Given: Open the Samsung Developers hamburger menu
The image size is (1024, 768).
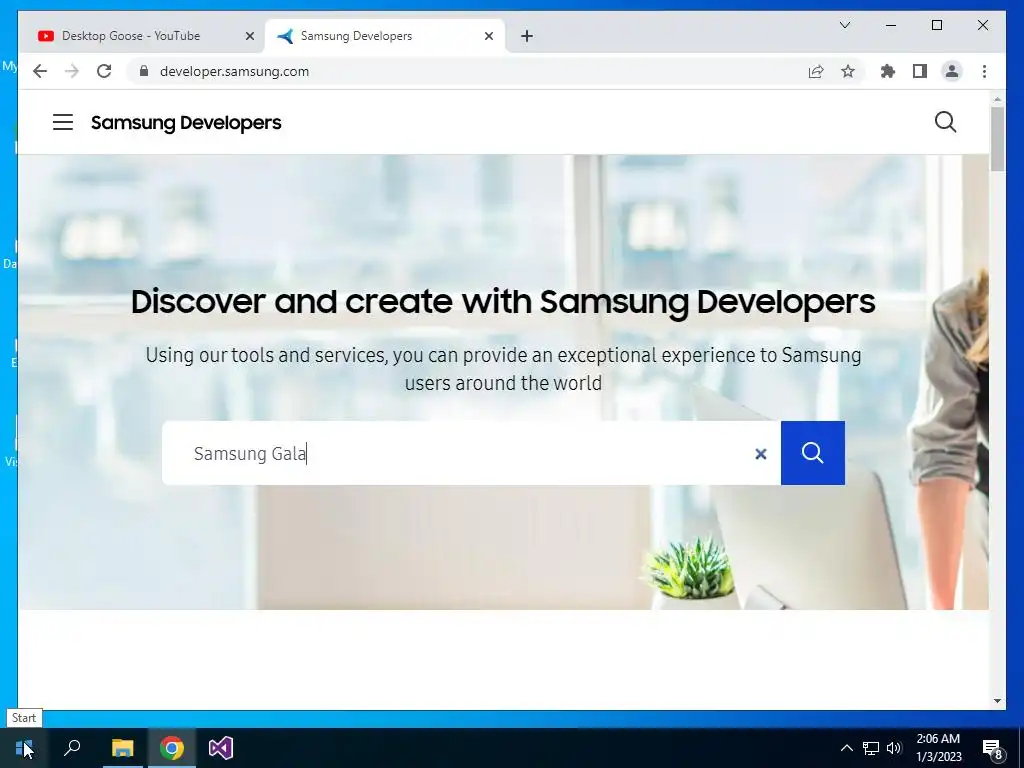Looking at the screenshot, I should (x=63, y=122).
